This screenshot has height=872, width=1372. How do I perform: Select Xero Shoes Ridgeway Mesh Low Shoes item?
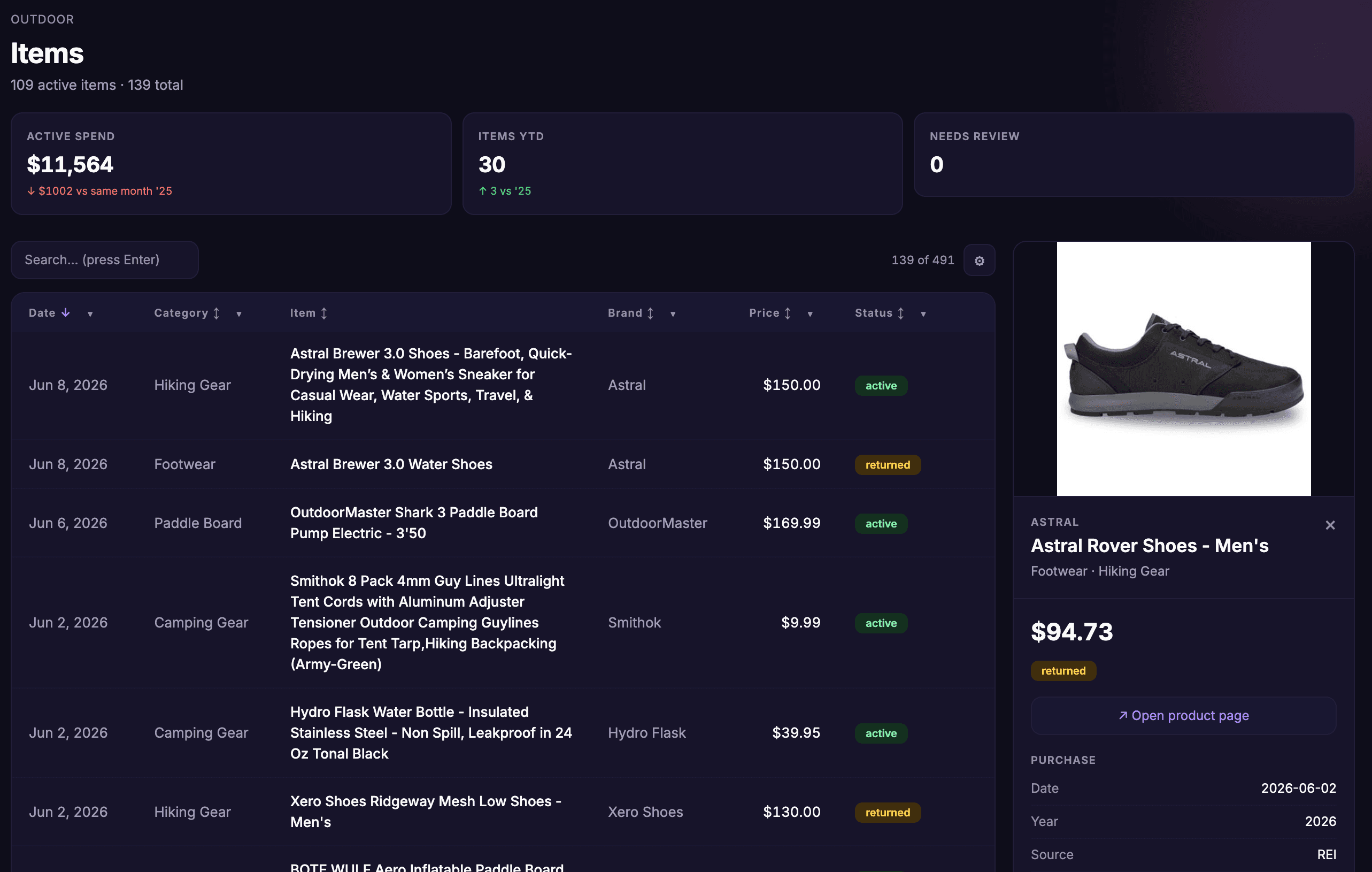pyautogui.click(x=426, y=812)
